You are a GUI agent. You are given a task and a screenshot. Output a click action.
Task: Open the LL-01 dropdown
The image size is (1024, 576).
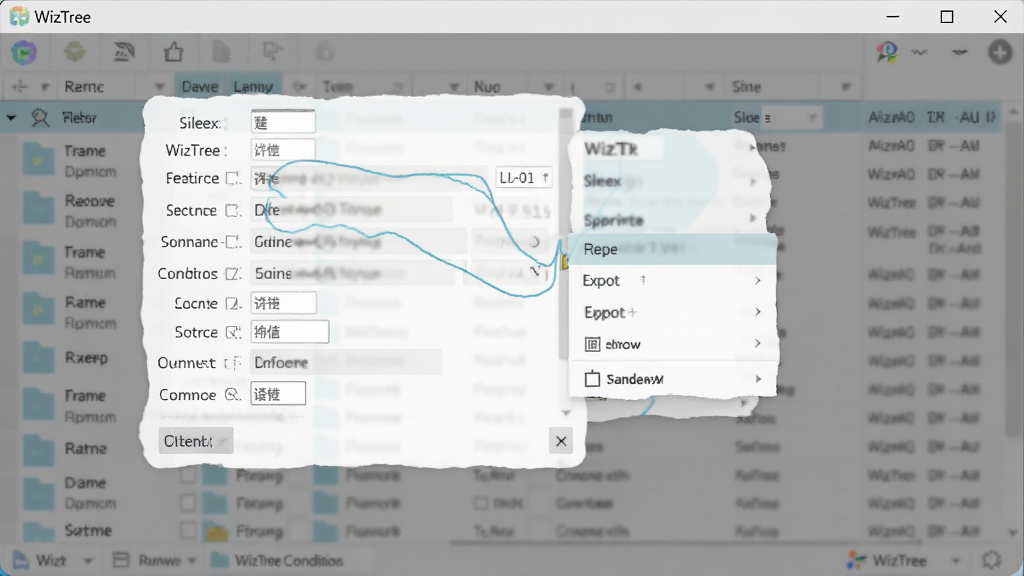(524, 178)
